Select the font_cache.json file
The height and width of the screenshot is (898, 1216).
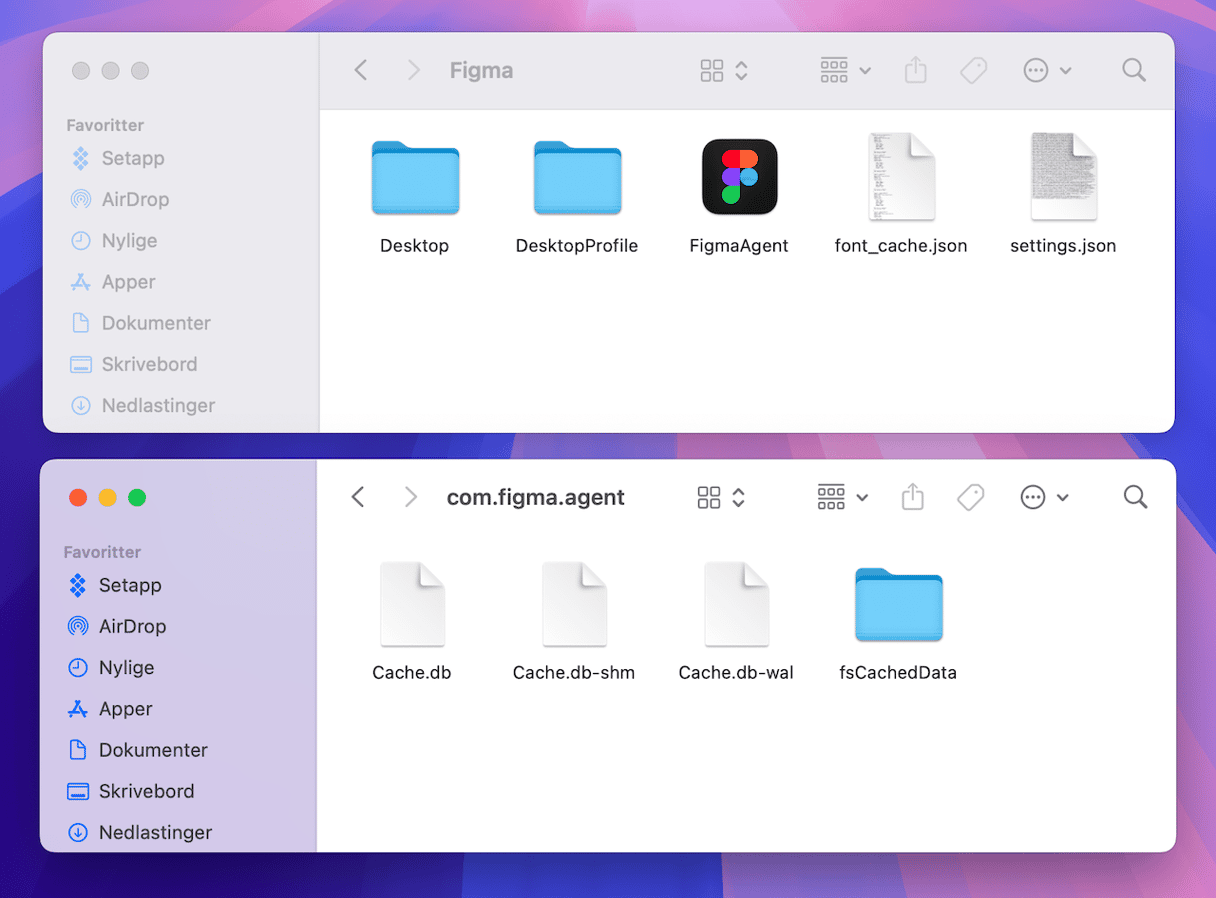(900, 177)
